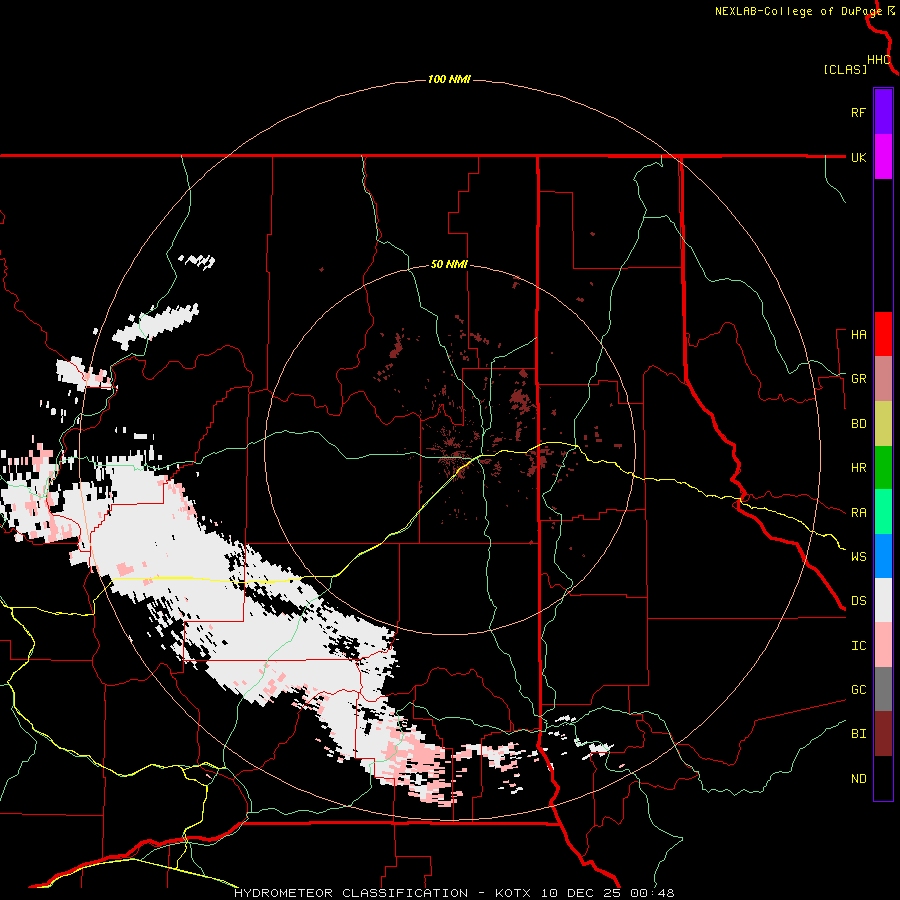Click the 'BI' legend label
The image size is (900, 900).
pyautogui.click(x=858, y=734)
